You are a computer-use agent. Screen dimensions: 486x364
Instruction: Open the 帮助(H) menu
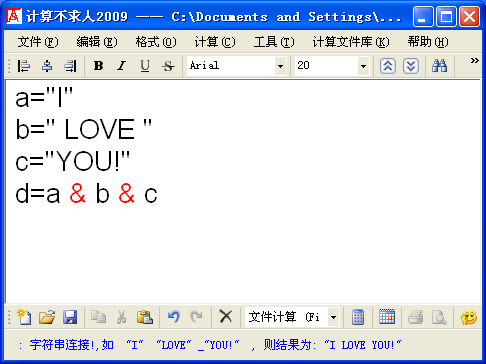coord(428,42)
